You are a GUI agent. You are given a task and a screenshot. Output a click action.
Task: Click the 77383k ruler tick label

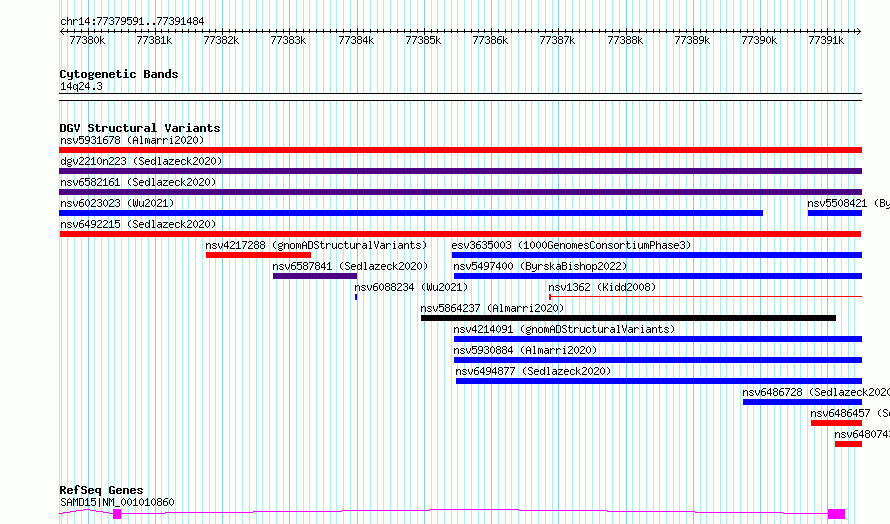click(288, 41)
